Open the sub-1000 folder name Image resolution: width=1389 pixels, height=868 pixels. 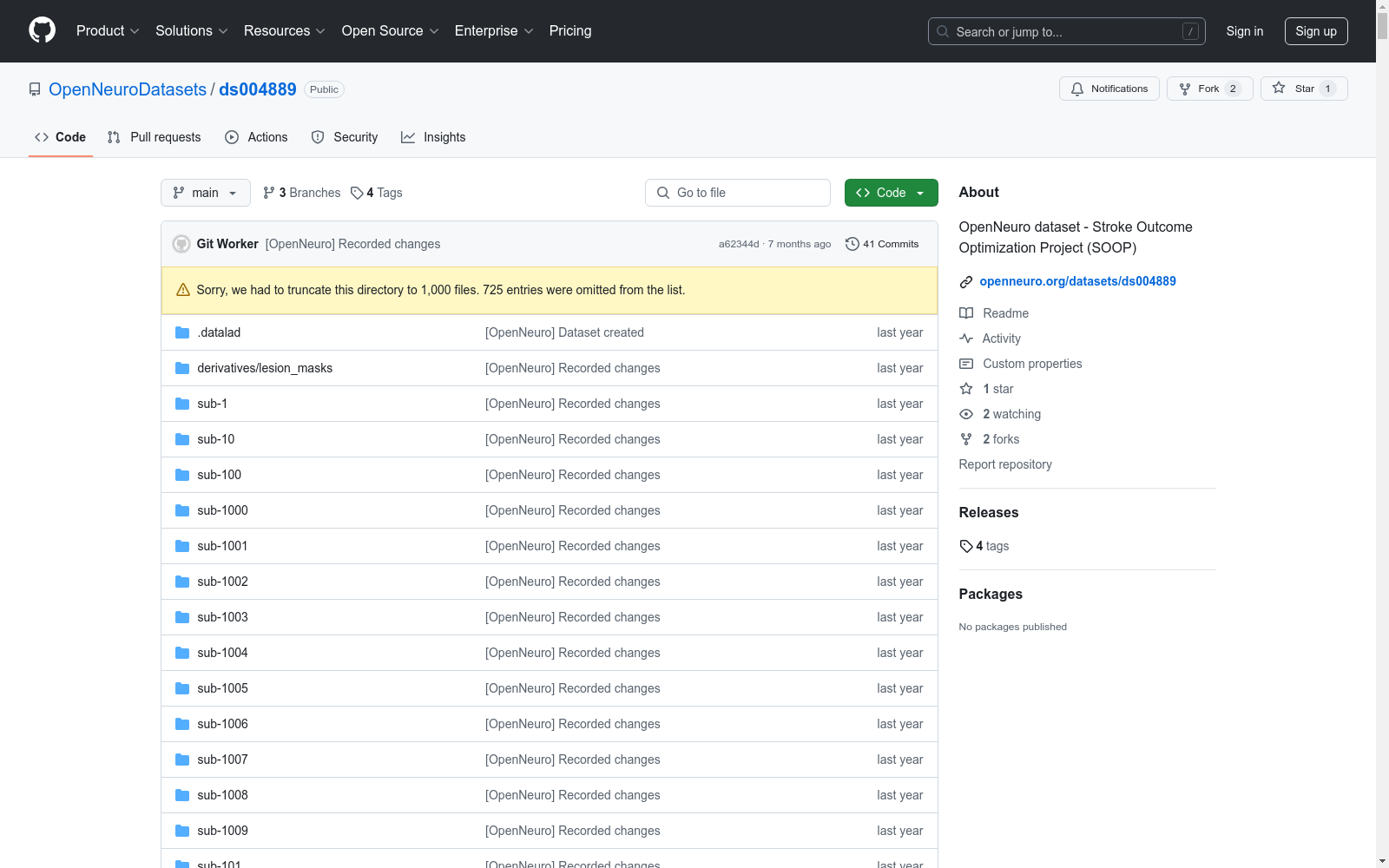[x=223, y=510]
